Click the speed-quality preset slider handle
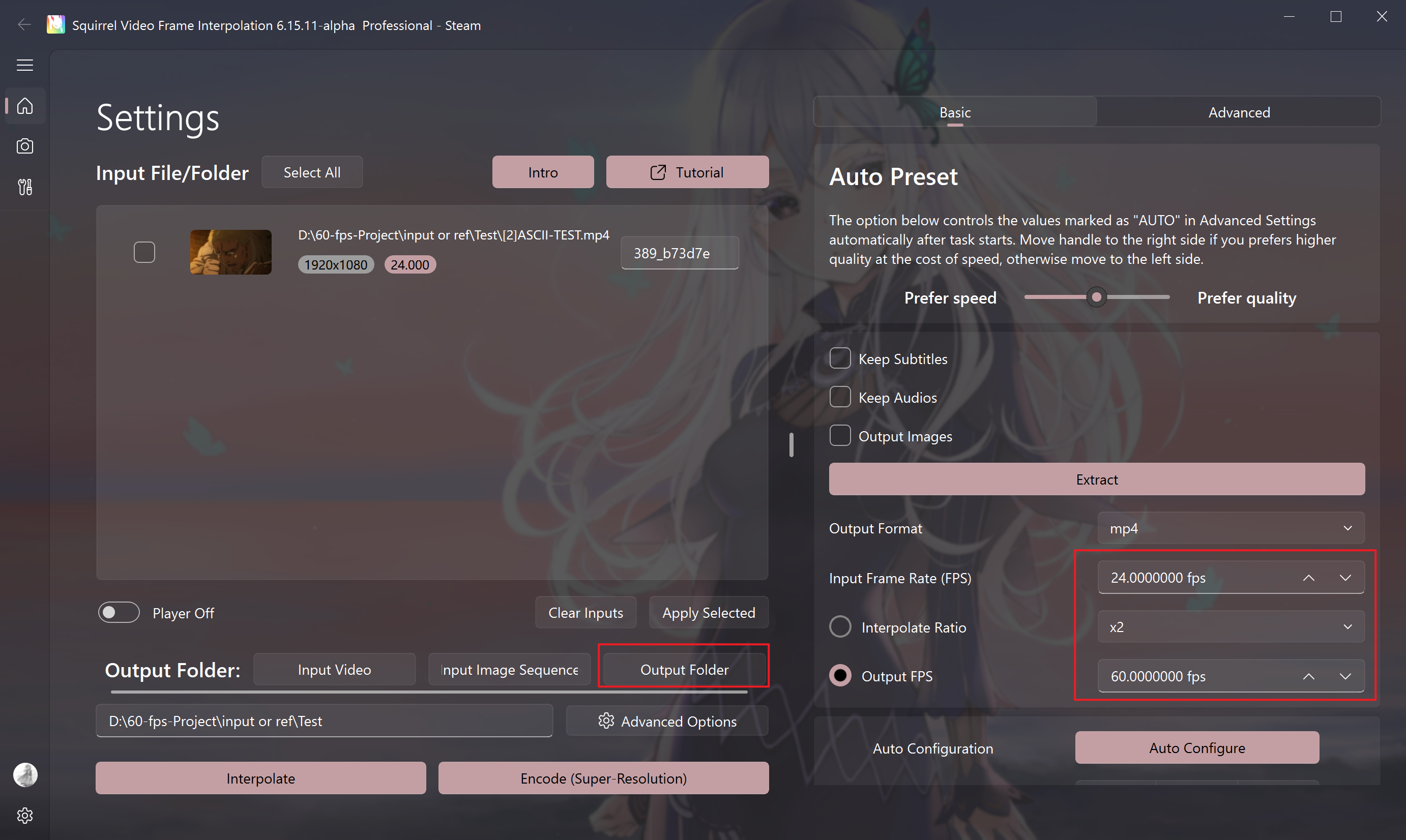The height and width of the screenshot is (840, 1406). pyautogui.click(x=1096, y=296)
